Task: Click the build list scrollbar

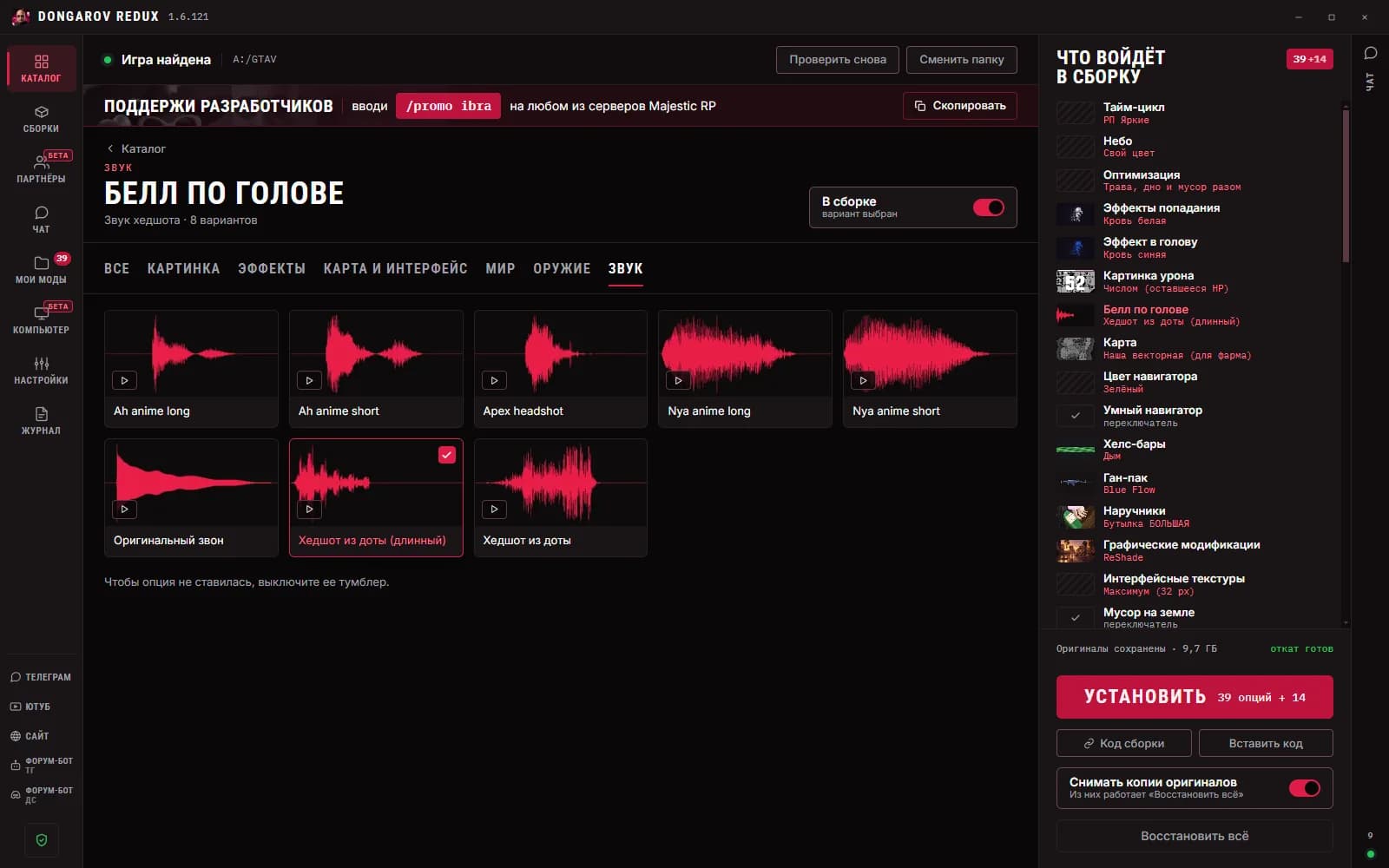Action: coord(1346,184)
